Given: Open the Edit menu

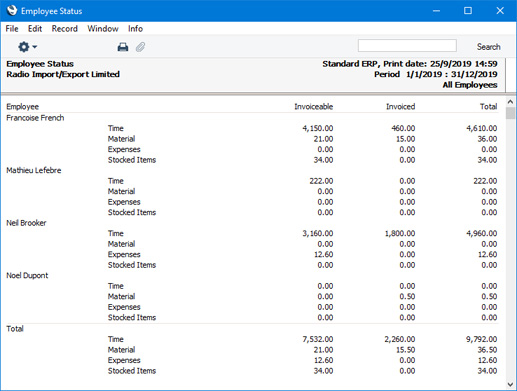Looking at the screenshot, I should [35, 29].
